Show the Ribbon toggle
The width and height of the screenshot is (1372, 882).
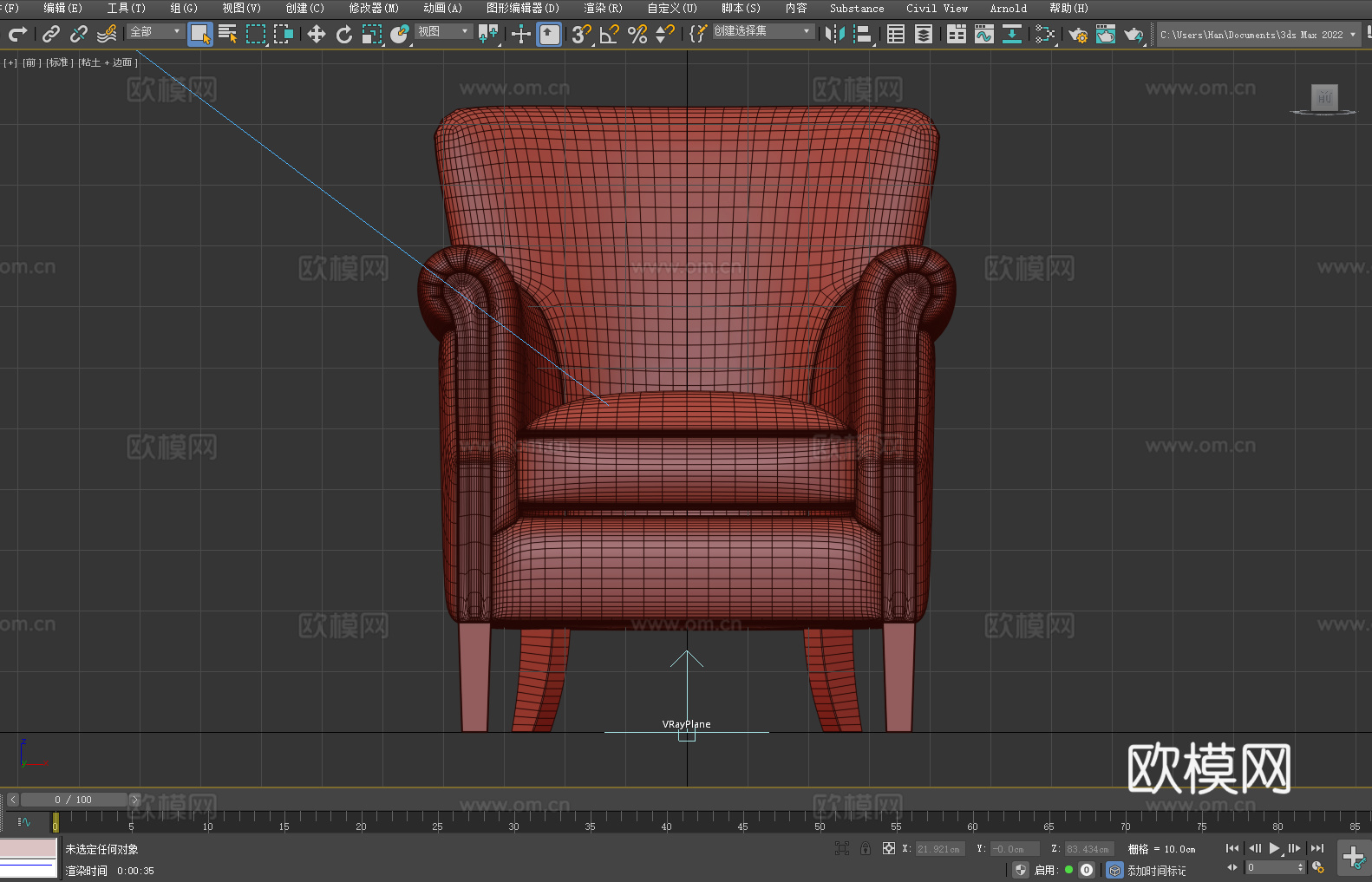point(957,34)
